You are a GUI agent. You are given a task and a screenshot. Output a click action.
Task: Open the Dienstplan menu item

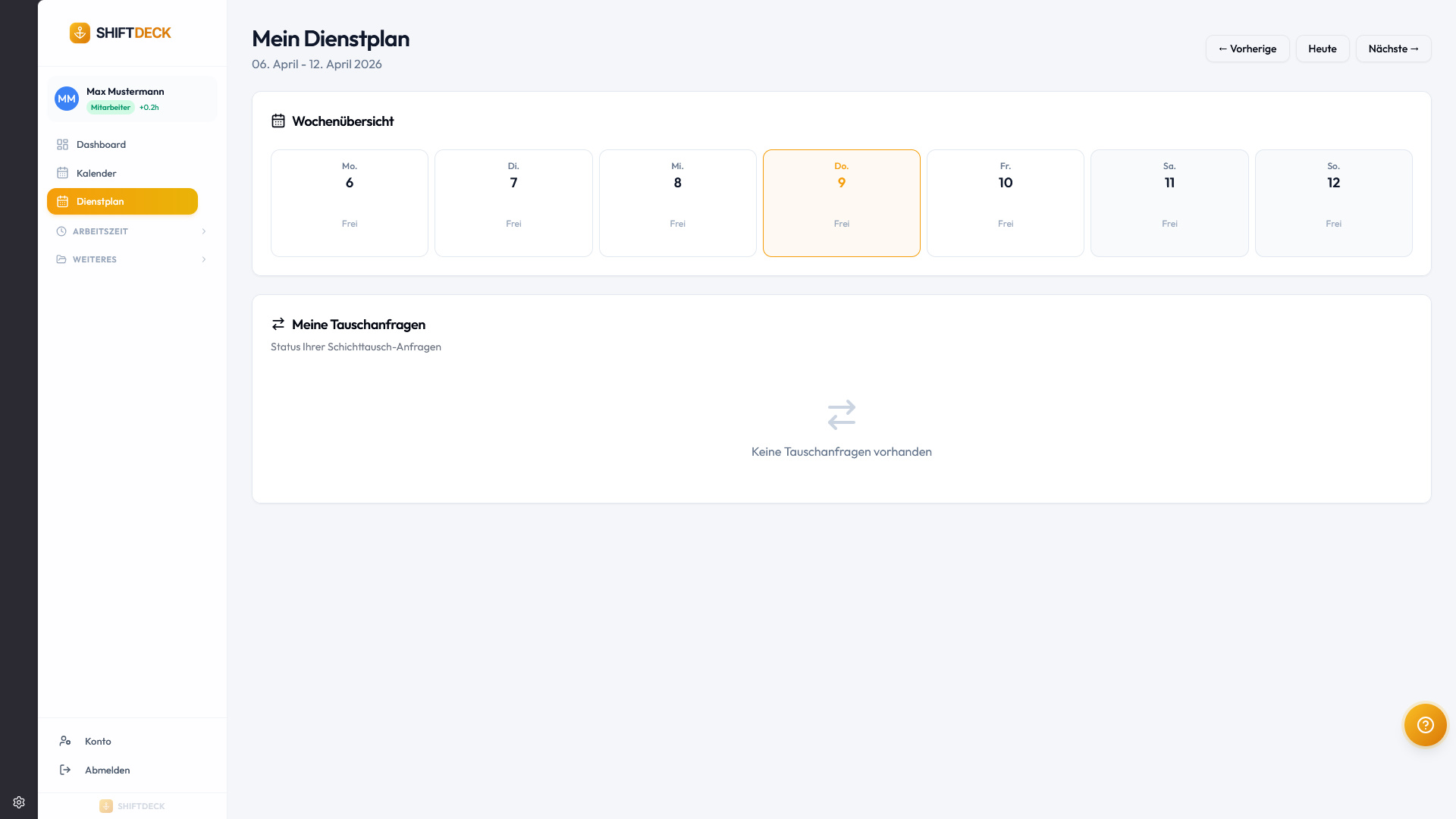click(122, 202)
